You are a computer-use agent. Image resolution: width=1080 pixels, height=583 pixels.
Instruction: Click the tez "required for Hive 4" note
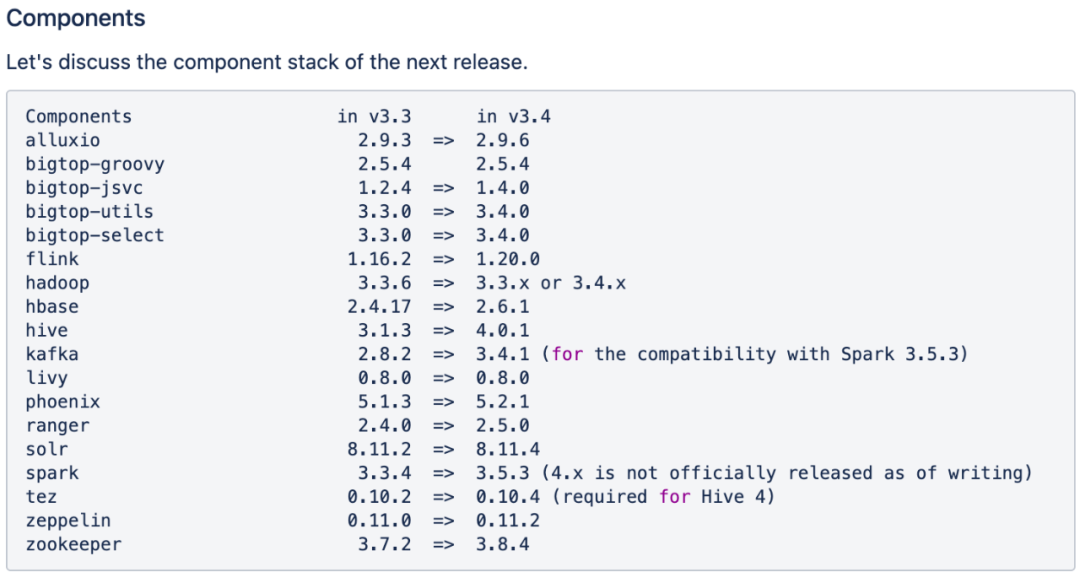(663, 497)
